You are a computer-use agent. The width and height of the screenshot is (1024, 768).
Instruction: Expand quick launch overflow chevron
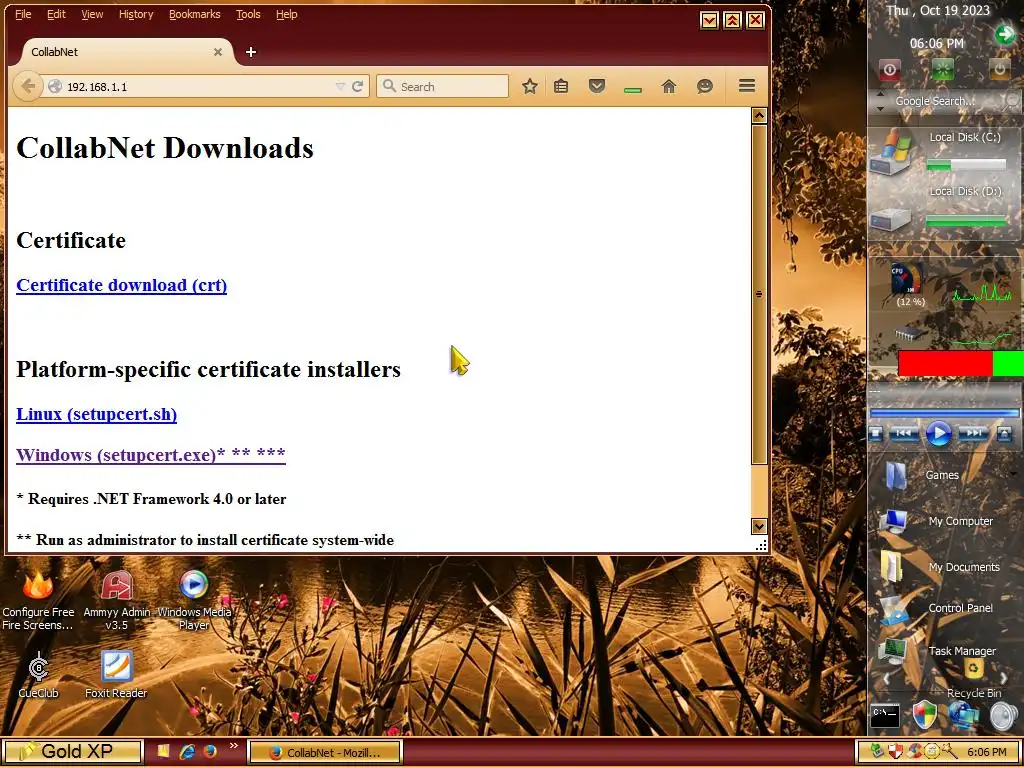[x=233, y=746]
